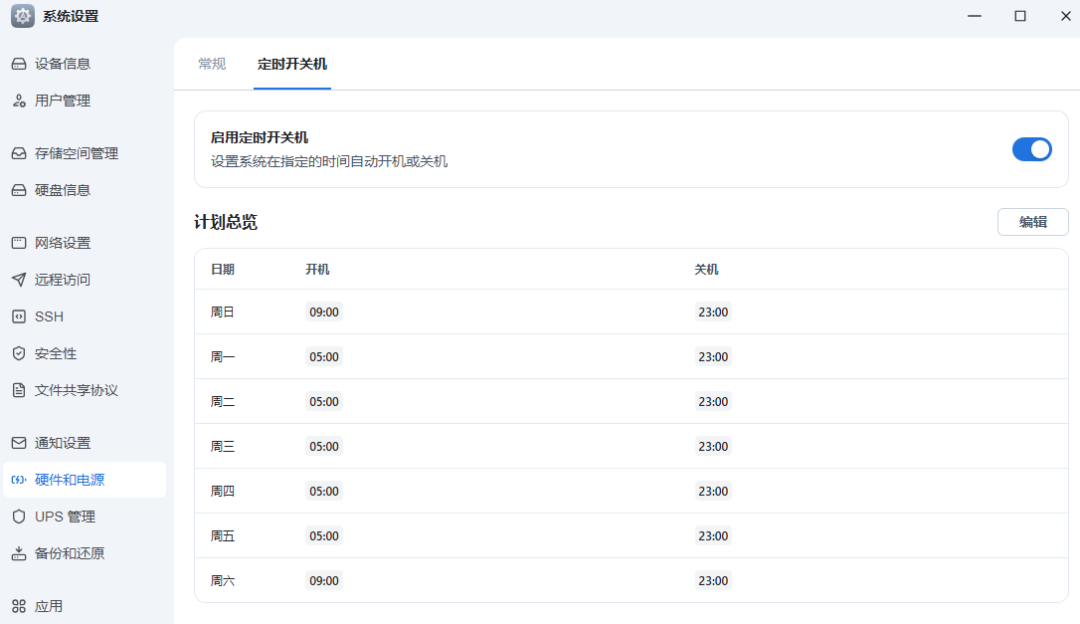Click the 编辑 button

[x=1032, y=222]
